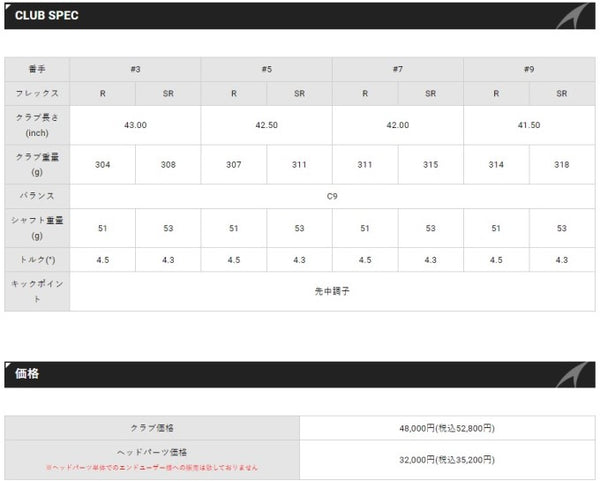Select the 価格 section title

(x=26, y=375)
